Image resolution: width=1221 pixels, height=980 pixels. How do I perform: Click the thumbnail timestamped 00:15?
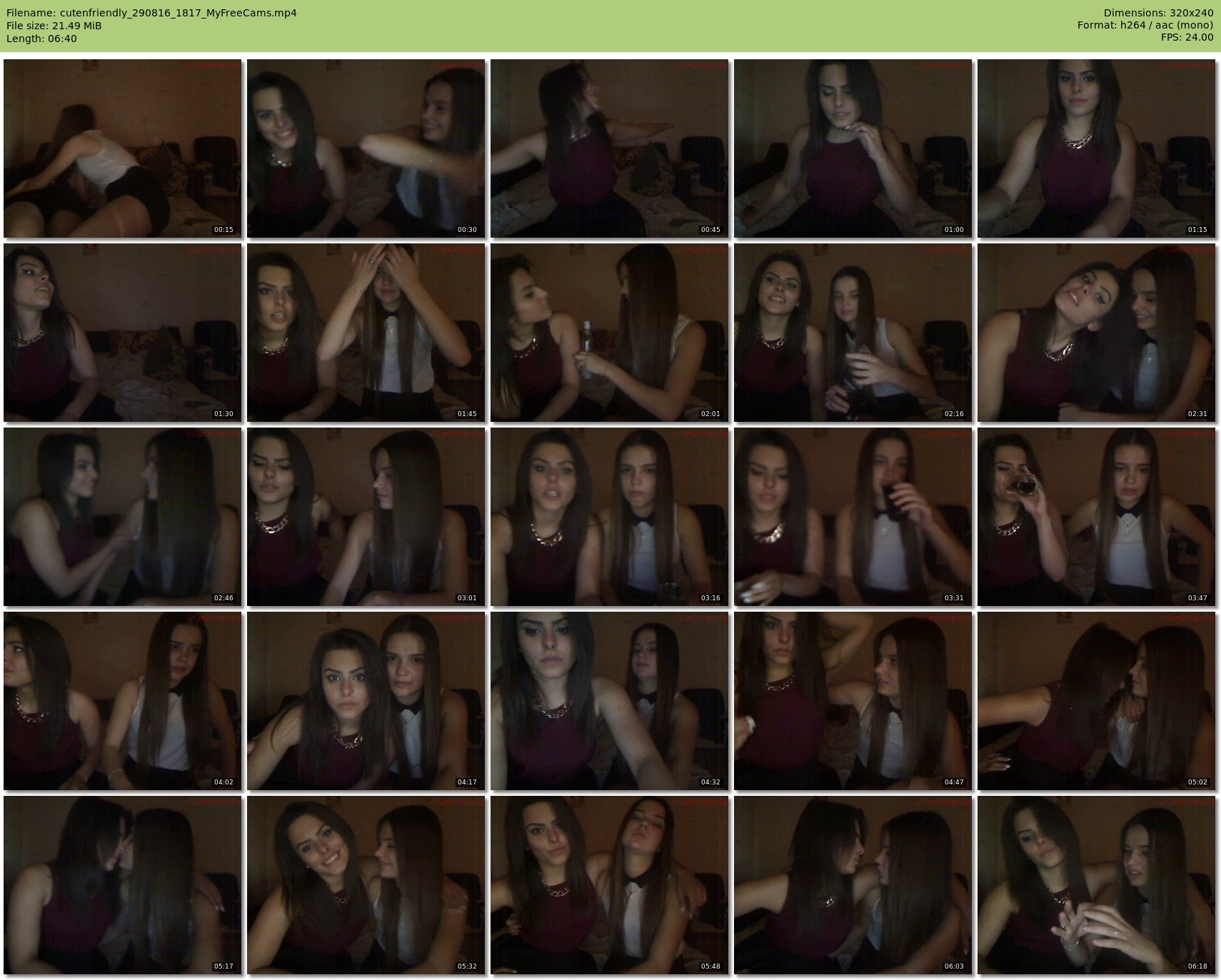122,148
